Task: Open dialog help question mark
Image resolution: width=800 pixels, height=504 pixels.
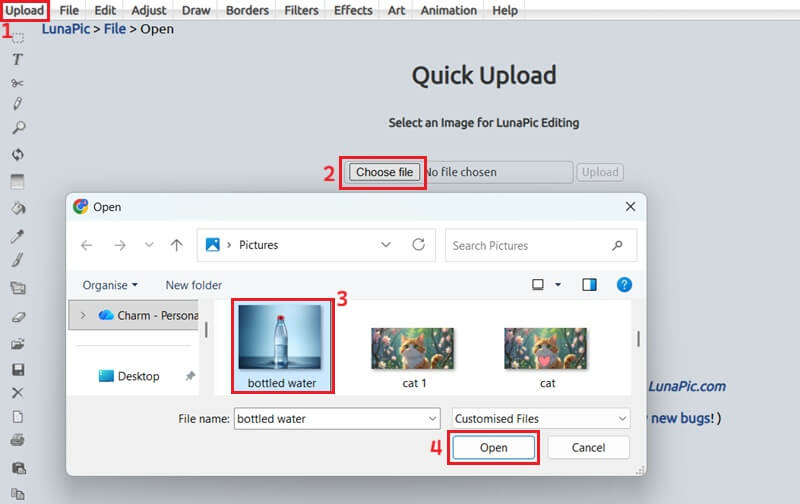Action: coord(624,285)
